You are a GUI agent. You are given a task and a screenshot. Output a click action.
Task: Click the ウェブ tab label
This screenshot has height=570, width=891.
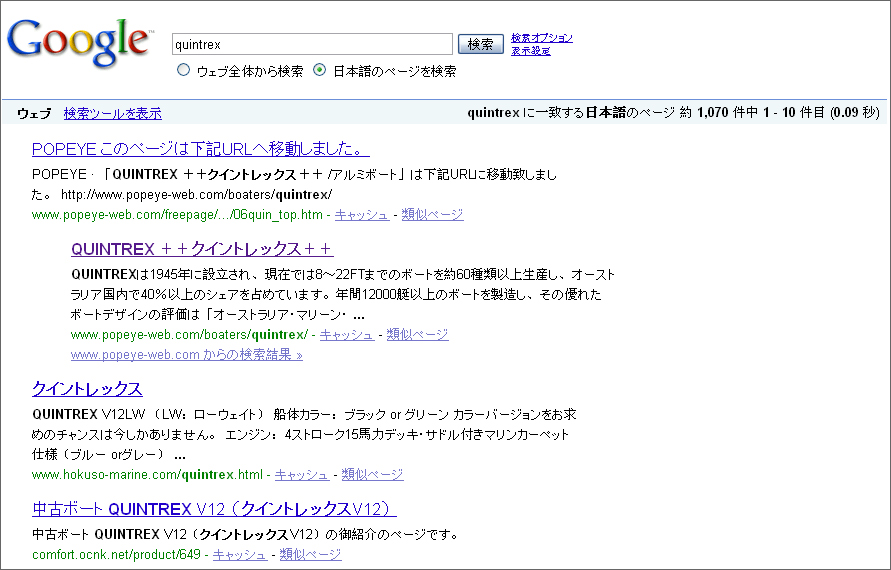[34, 113]
